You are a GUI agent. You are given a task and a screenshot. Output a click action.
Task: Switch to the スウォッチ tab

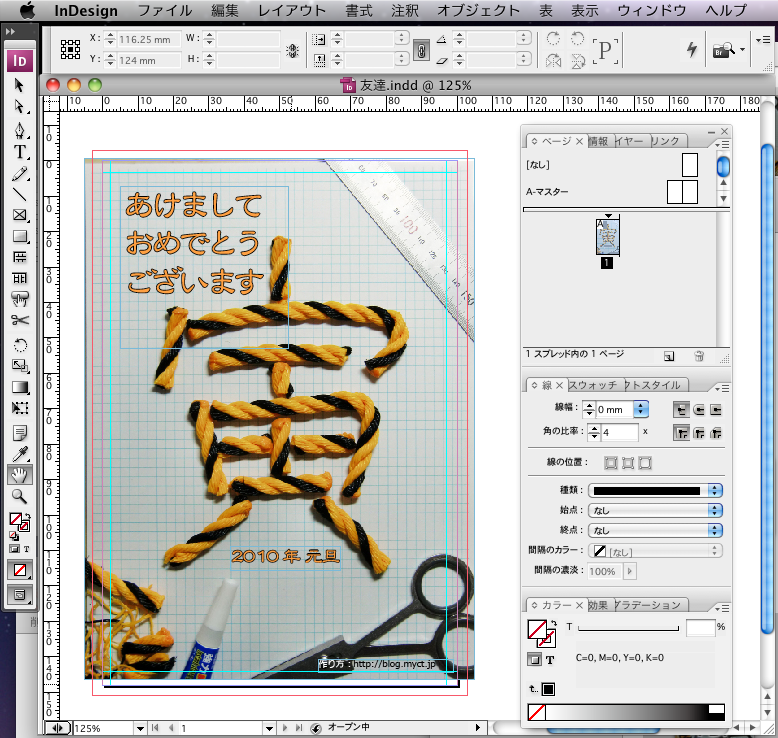pos(593,385)
